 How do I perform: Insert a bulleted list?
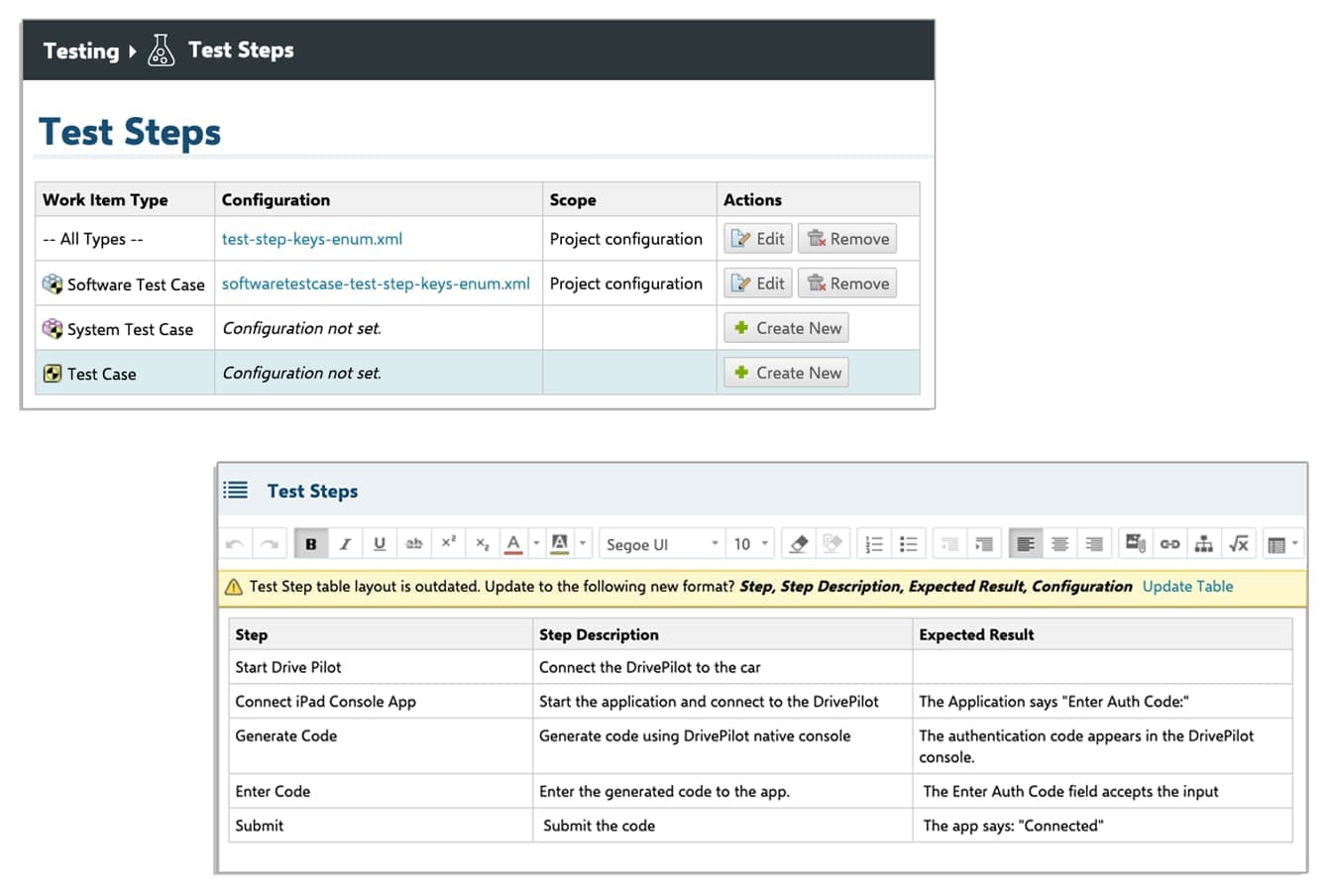[x=908, y=544]
